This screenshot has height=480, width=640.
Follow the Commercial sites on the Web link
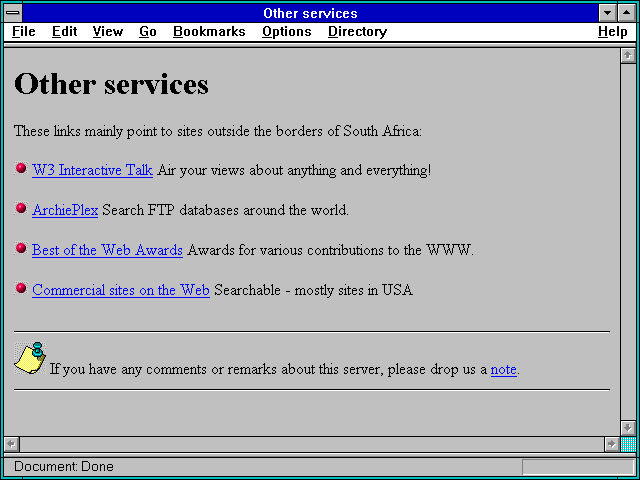coord(121,290)
